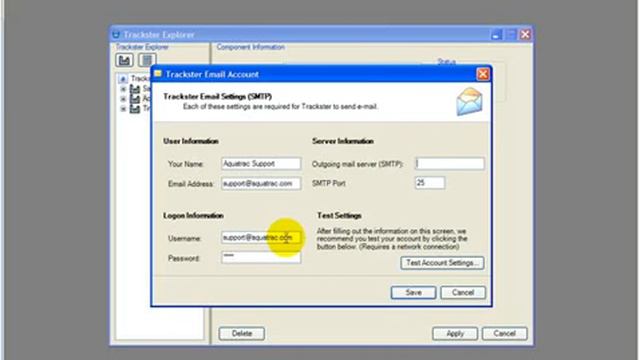The width and height of the screenshot is (640, 360).
Task: Close the Trackster Explorer window
Action: point(525,35)
